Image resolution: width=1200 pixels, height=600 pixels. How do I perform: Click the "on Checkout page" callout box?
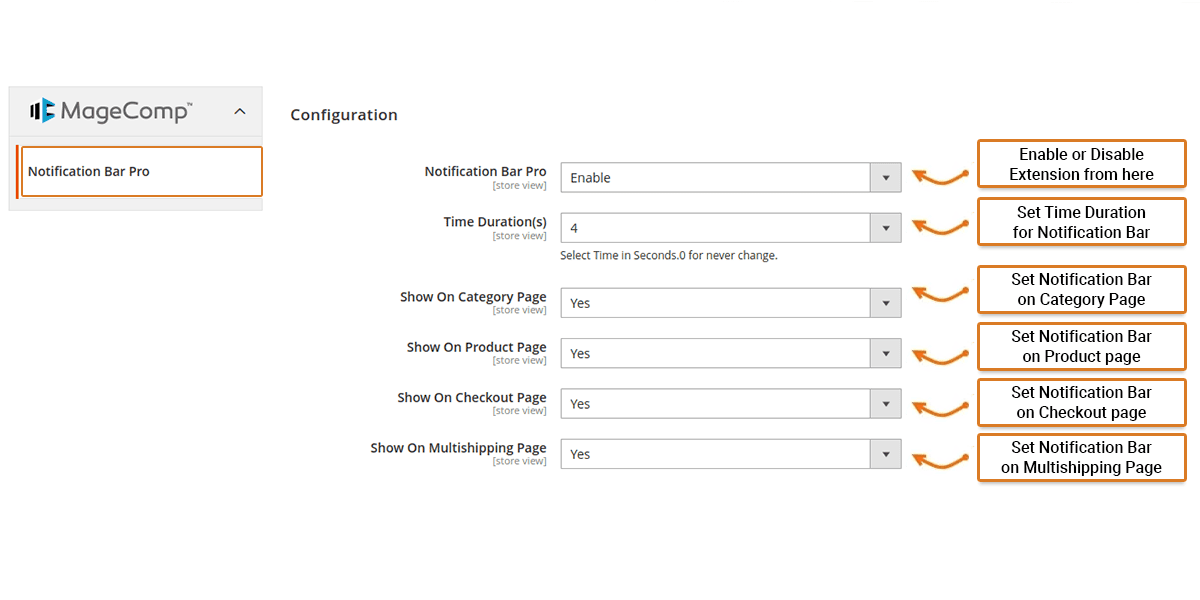tap(1081, 402)
